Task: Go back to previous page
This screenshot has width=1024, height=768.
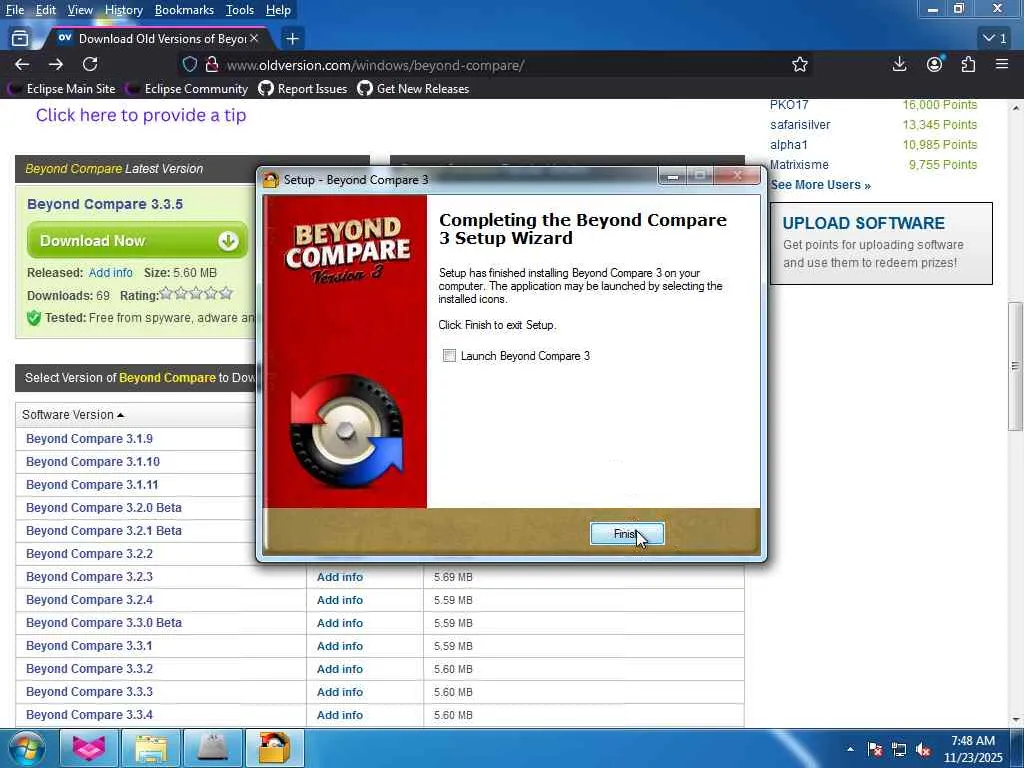Action: coord(22,64)
